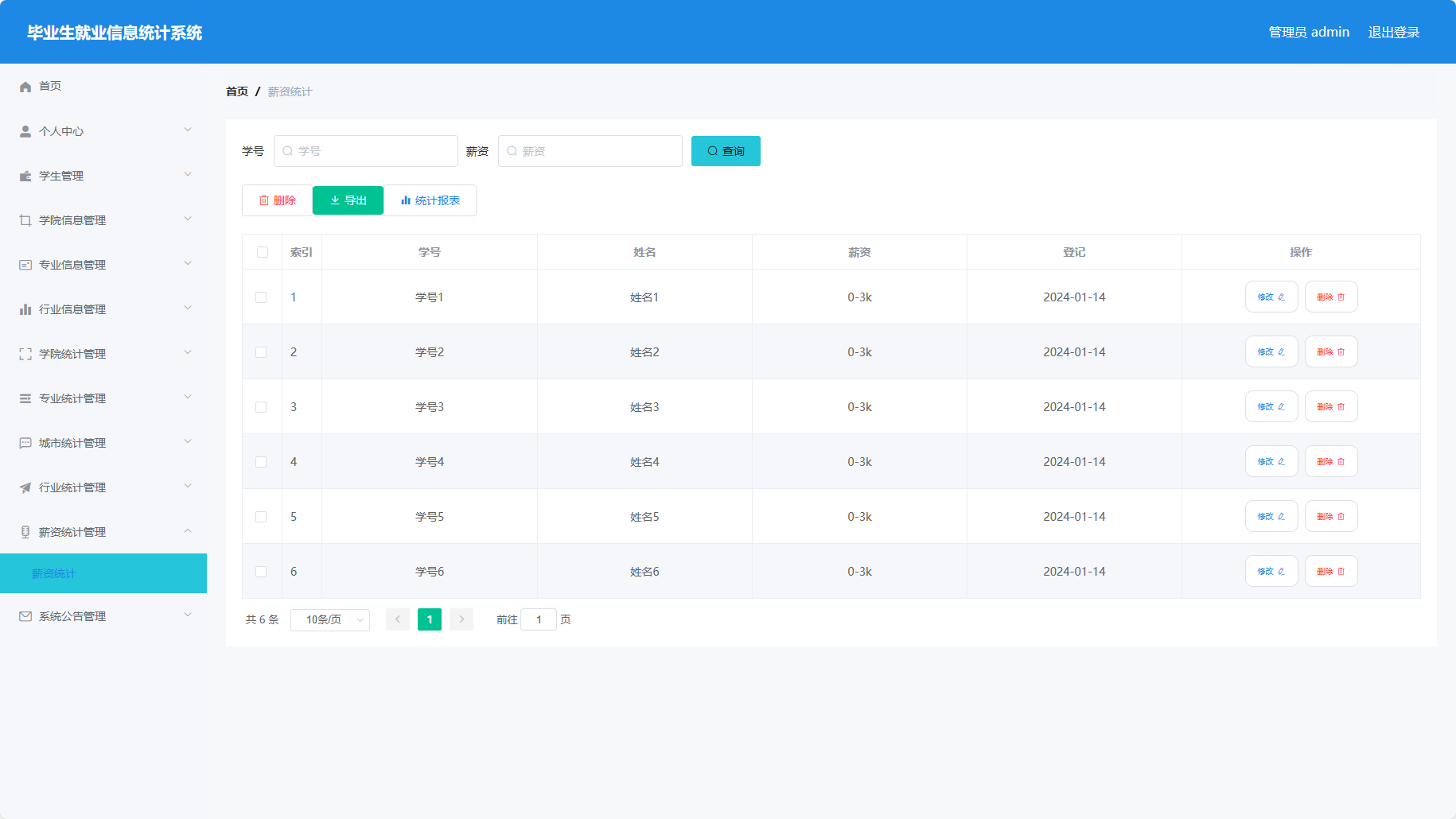Click the person icon beside 个人中心
This screenshot has width=1456, height=819.
pos(25,131)
